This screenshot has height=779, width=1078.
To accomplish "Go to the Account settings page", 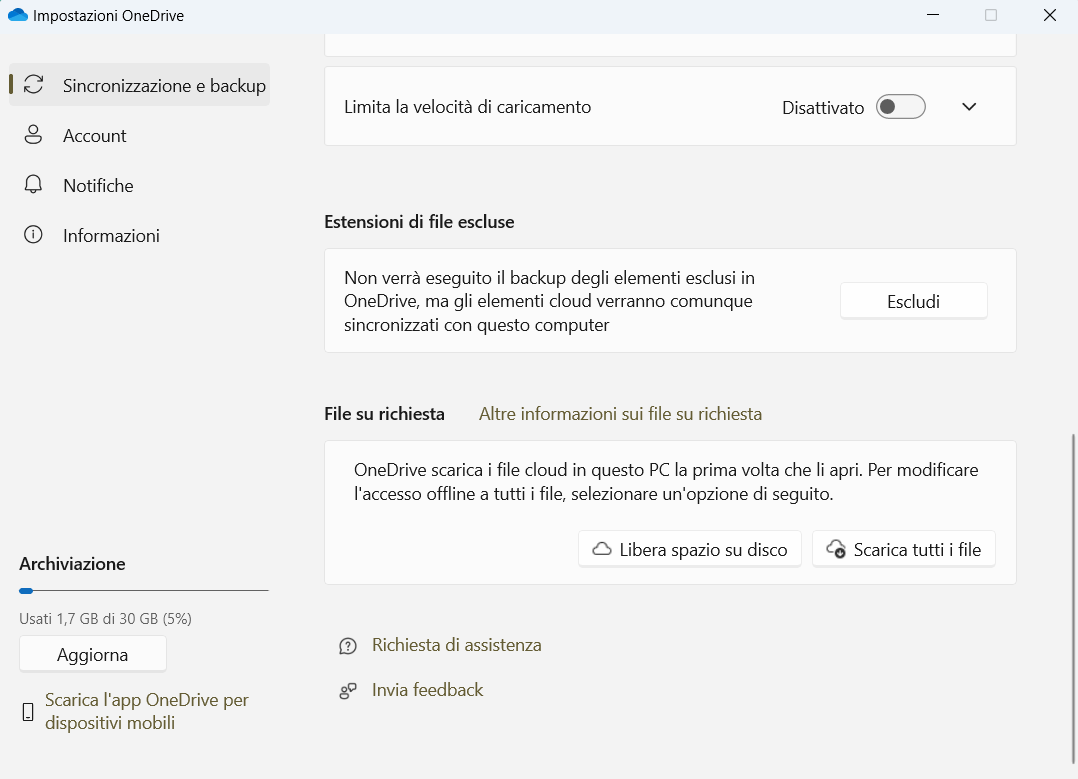I will (x=140, y=135).
